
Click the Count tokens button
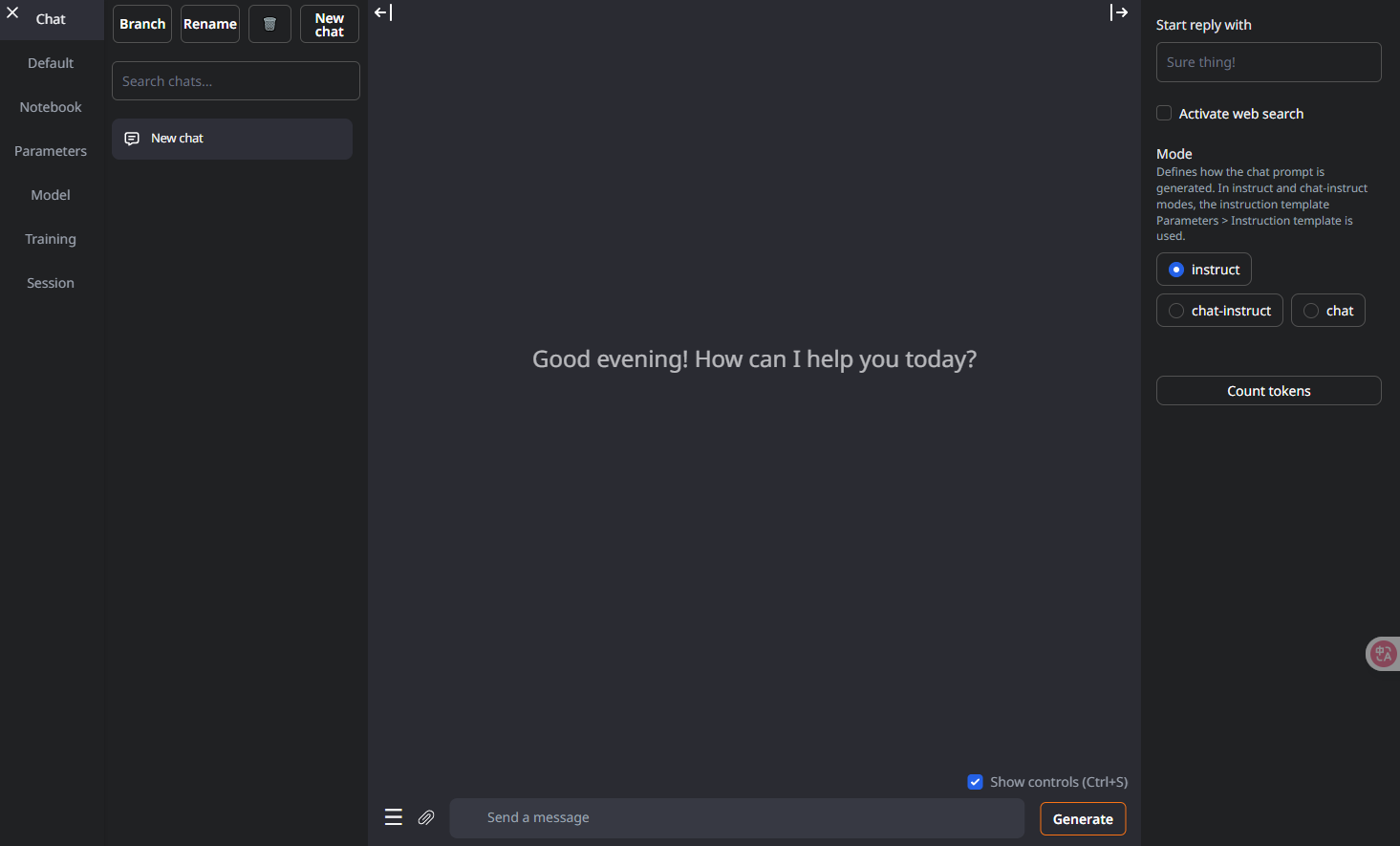[x=1268, y=391]
